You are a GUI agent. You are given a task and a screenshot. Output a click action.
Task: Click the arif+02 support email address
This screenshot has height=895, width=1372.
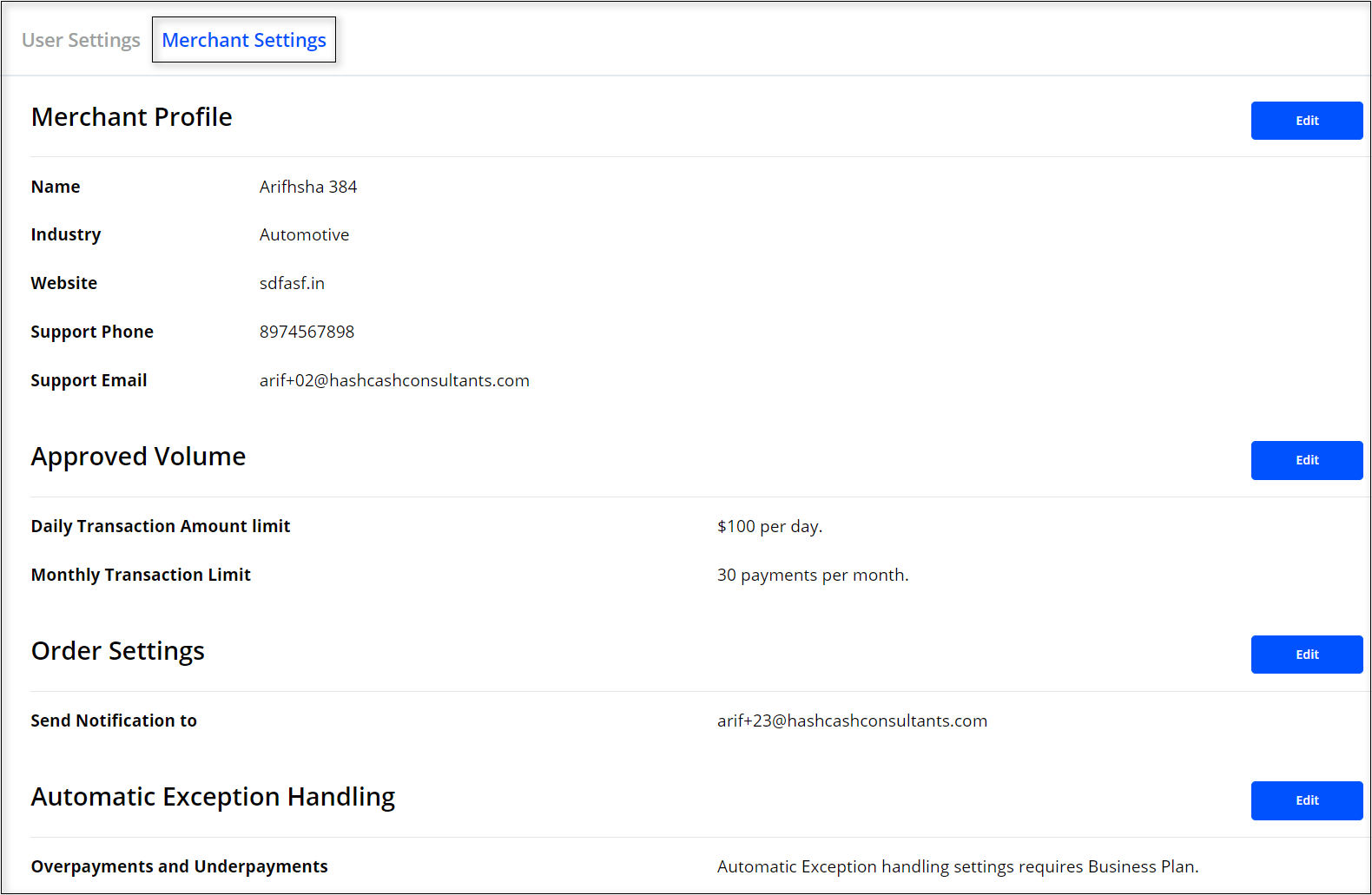[394, 381]
